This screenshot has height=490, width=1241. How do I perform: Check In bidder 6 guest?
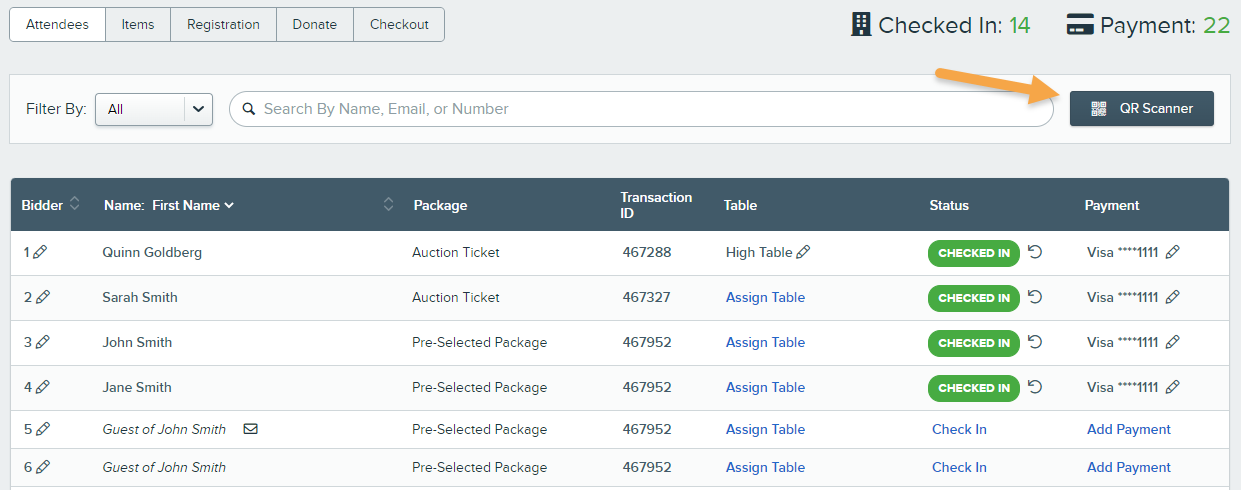click(959, 468)
